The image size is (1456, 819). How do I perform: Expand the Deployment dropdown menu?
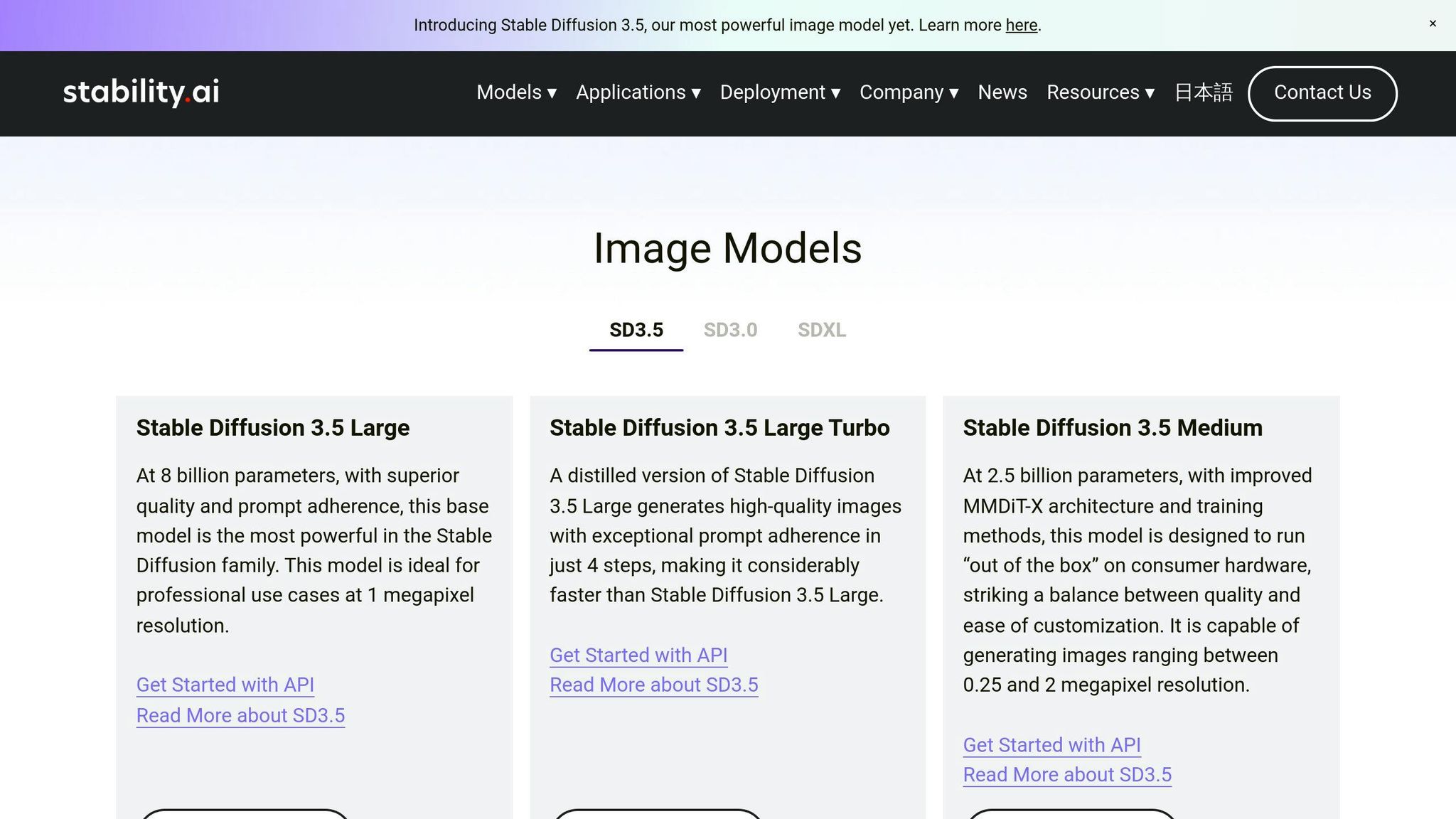click(781, 92)
